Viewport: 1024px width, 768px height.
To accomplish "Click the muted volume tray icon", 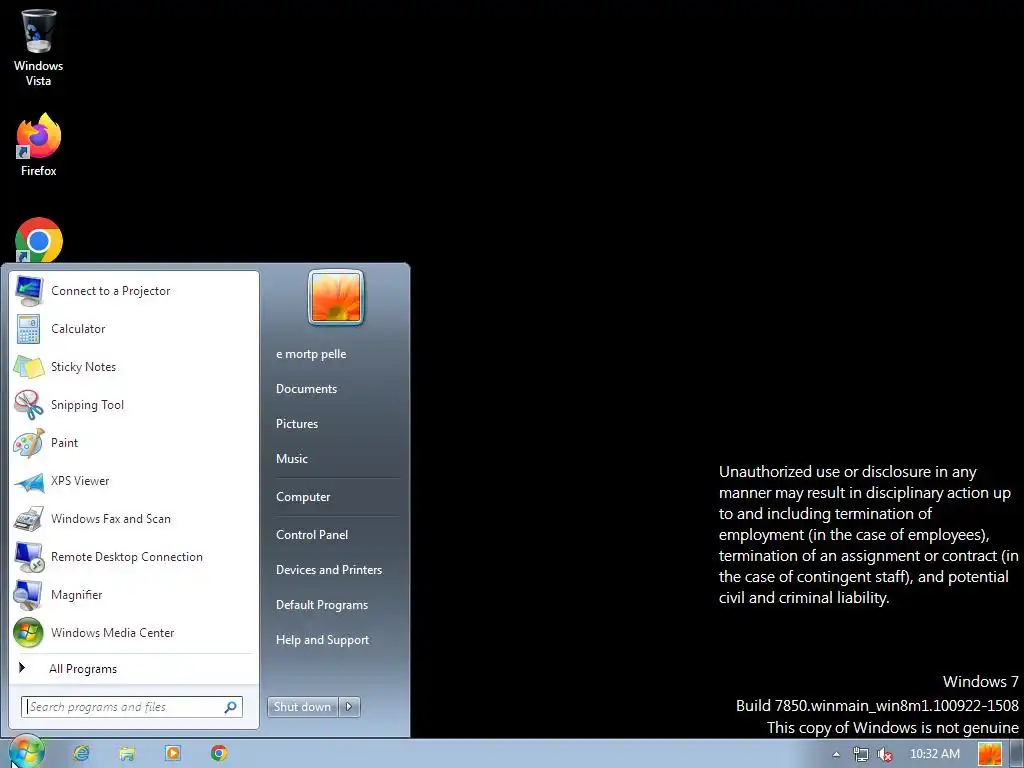I will pos(885,754).
